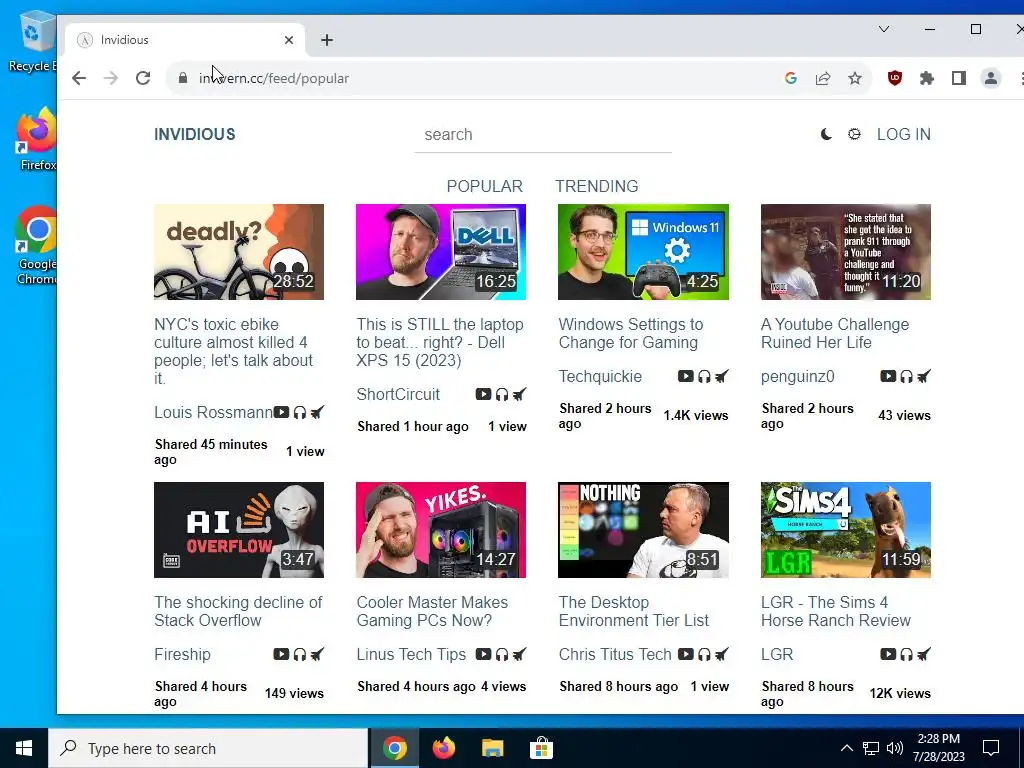Launch Firefox from the taskbar

[443, 748]
